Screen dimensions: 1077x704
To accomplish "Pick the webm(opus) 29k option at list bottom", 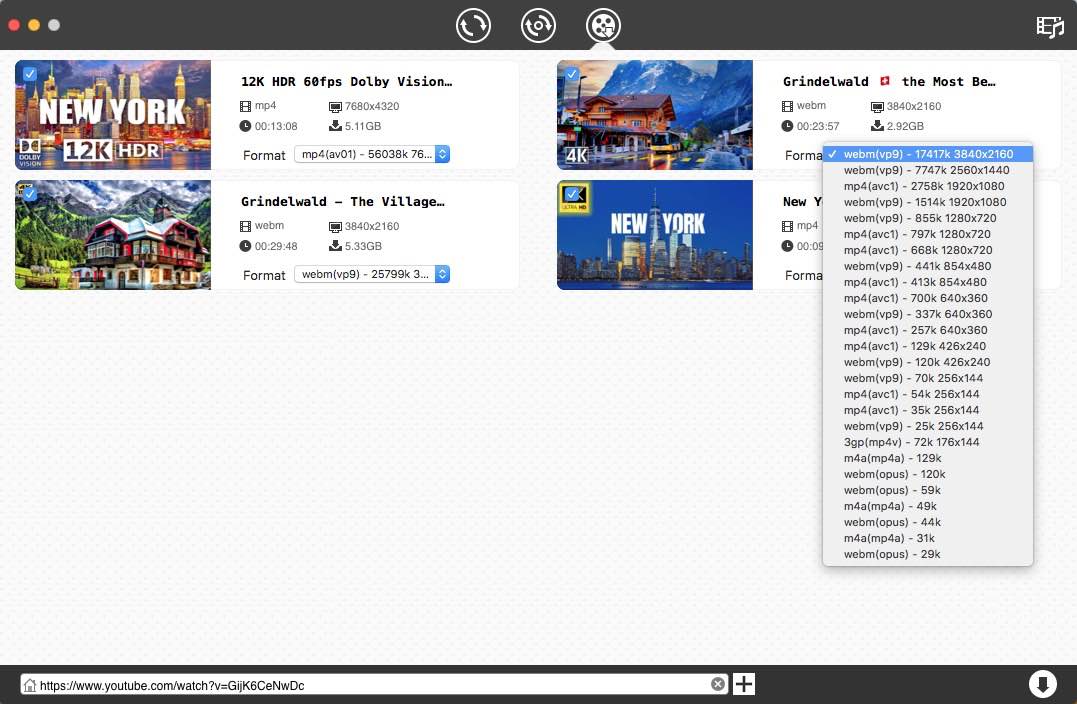I will [891, 554].
